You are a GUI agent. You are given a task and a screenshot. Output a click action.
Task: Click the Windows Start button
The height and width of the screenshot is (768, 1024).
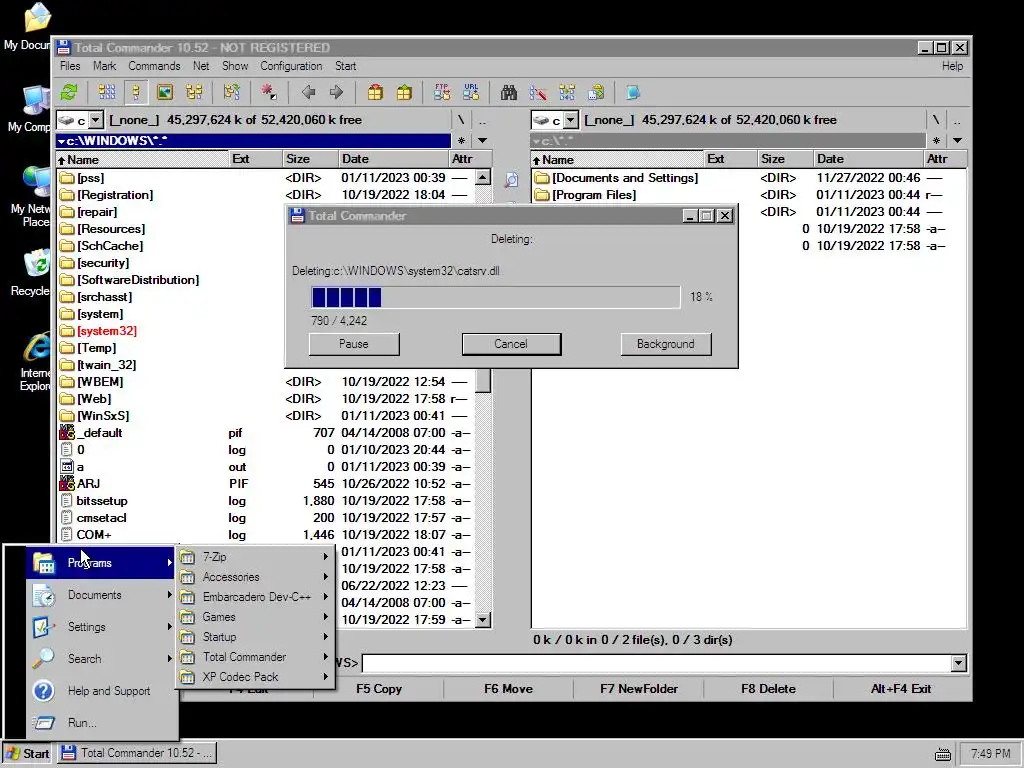coord(27,754)
